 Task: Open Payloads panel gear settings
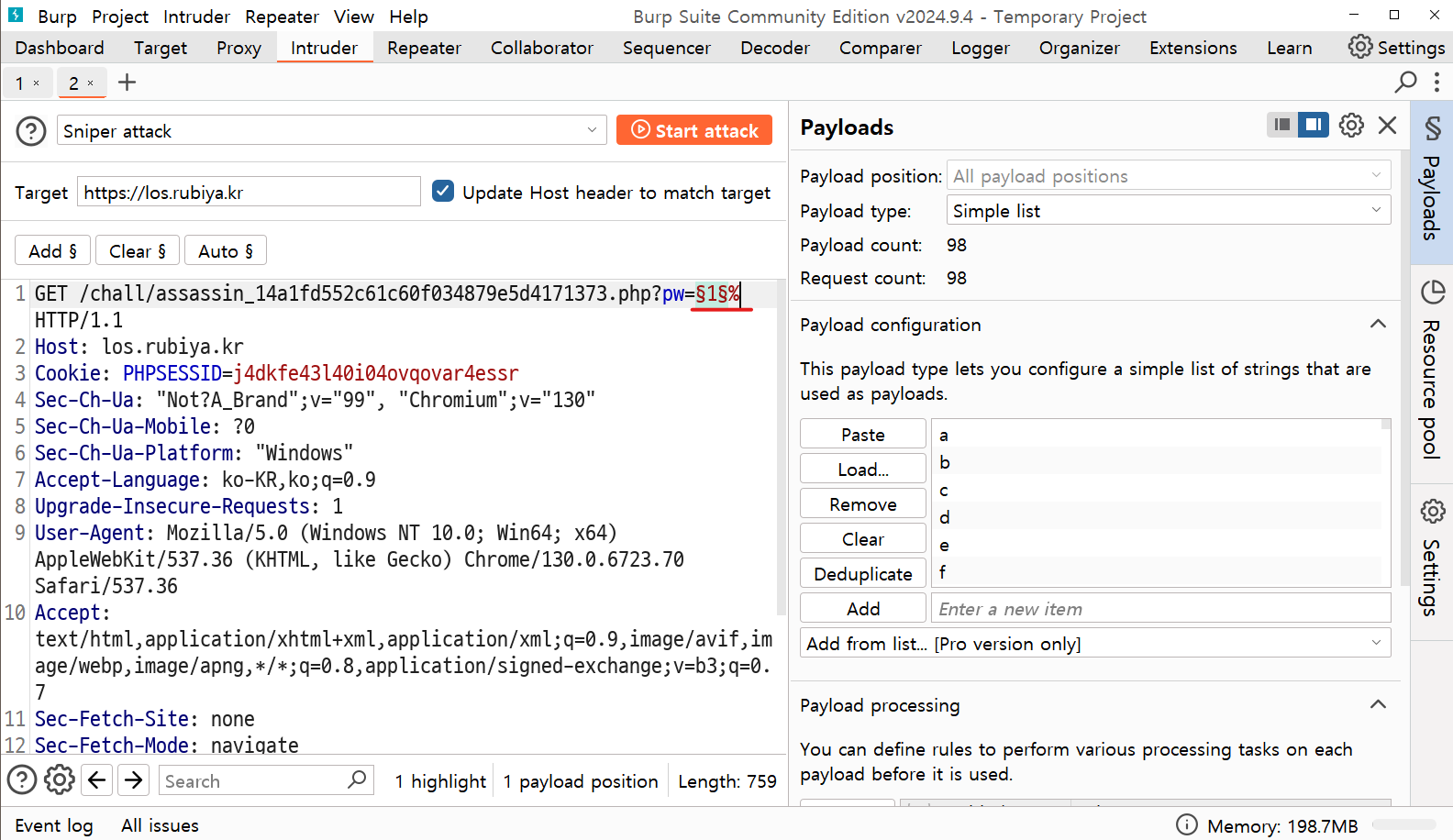[x=1351, y=125]
